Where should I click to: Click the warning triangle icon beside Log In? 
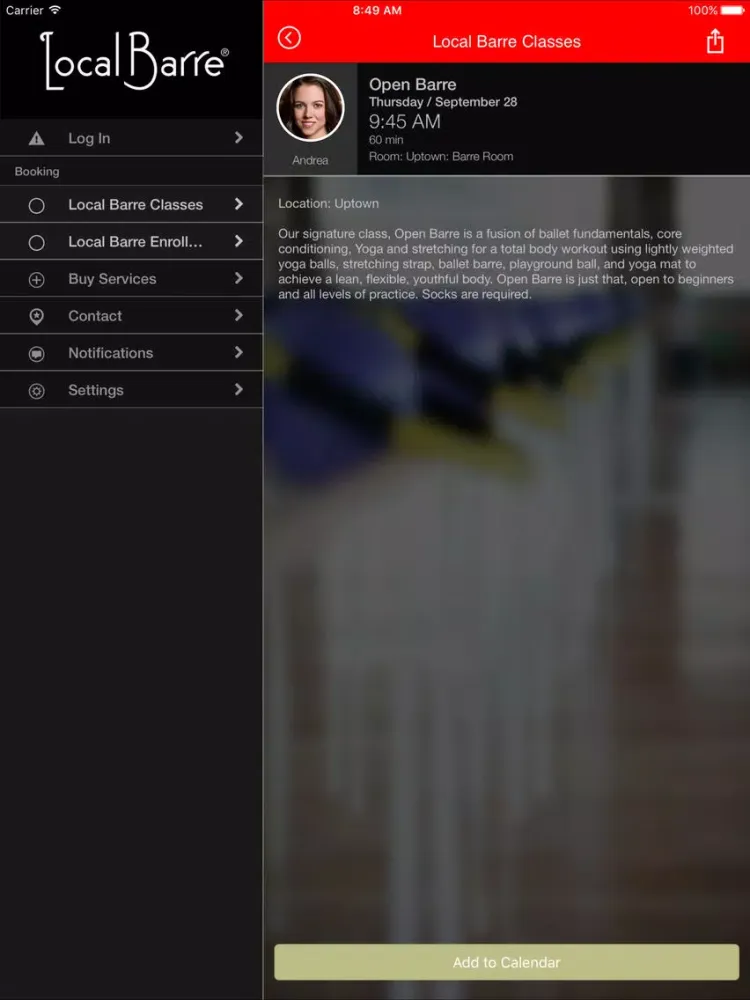pyautogui.click(x=36, y=138)
